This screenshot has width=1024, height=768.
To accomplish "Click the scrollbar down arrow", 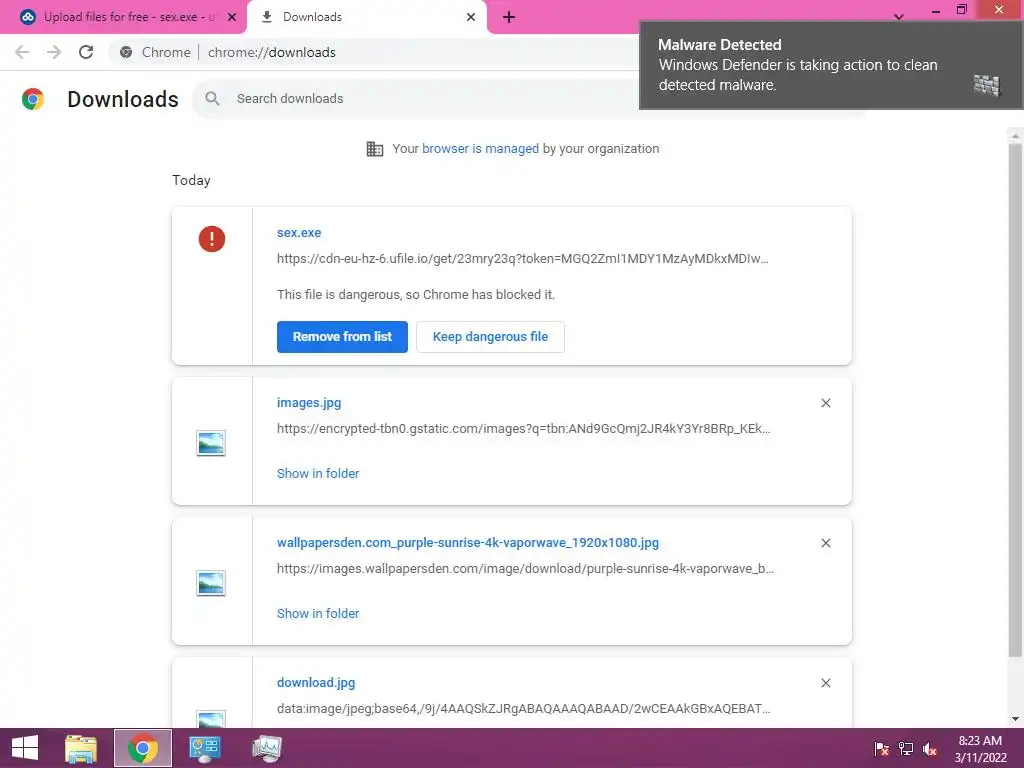I will [1015, 719].
